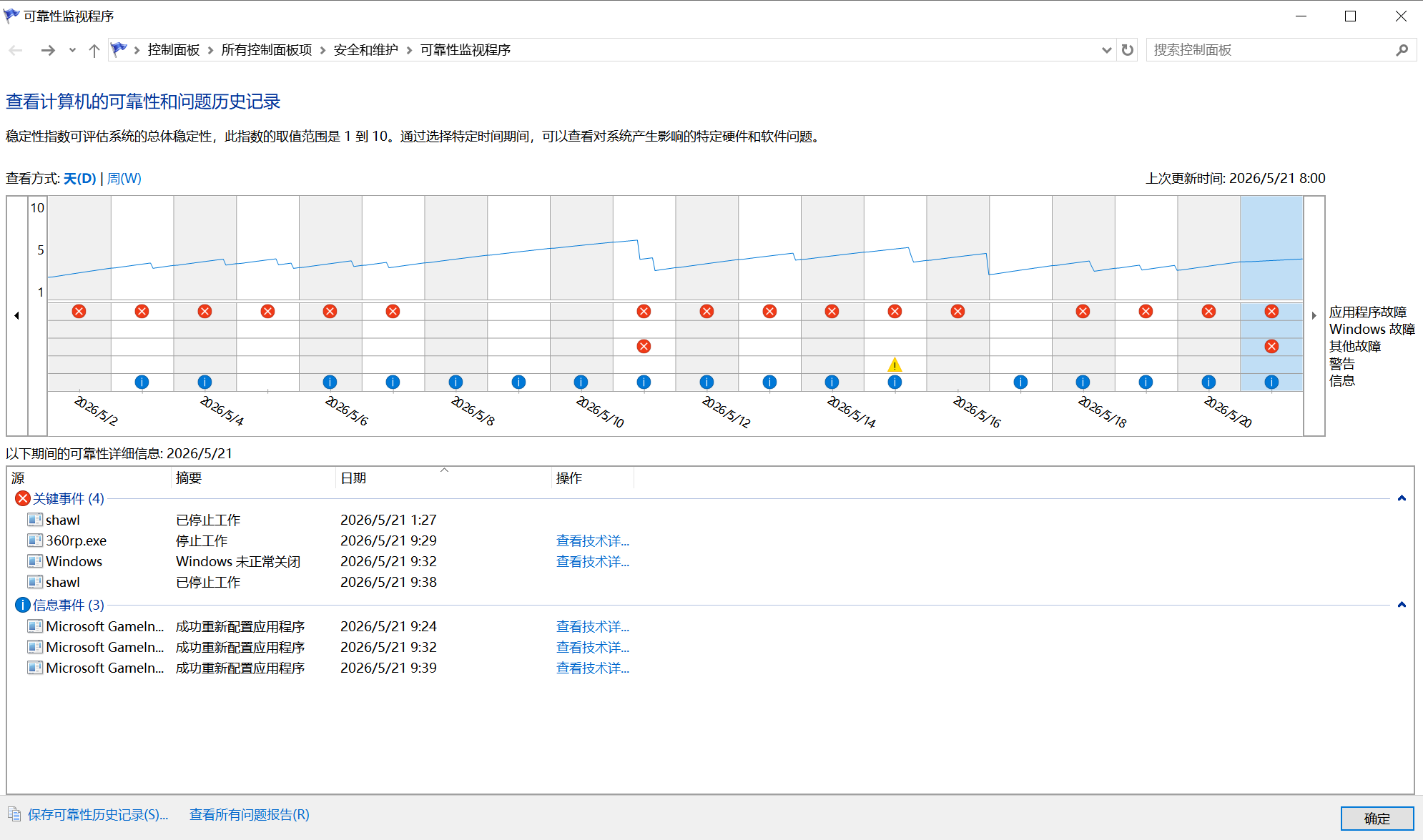Switch view to 天(D)
This screenshot has height=840, width=1423.
(x=79, y=179)
